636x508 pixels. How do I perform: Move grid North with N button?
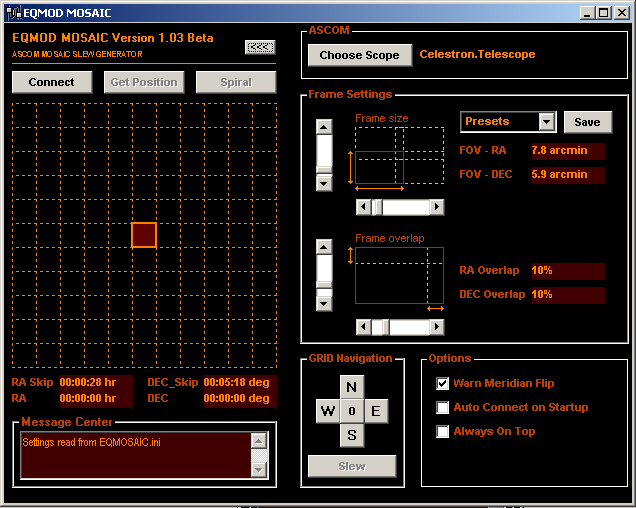352,387
